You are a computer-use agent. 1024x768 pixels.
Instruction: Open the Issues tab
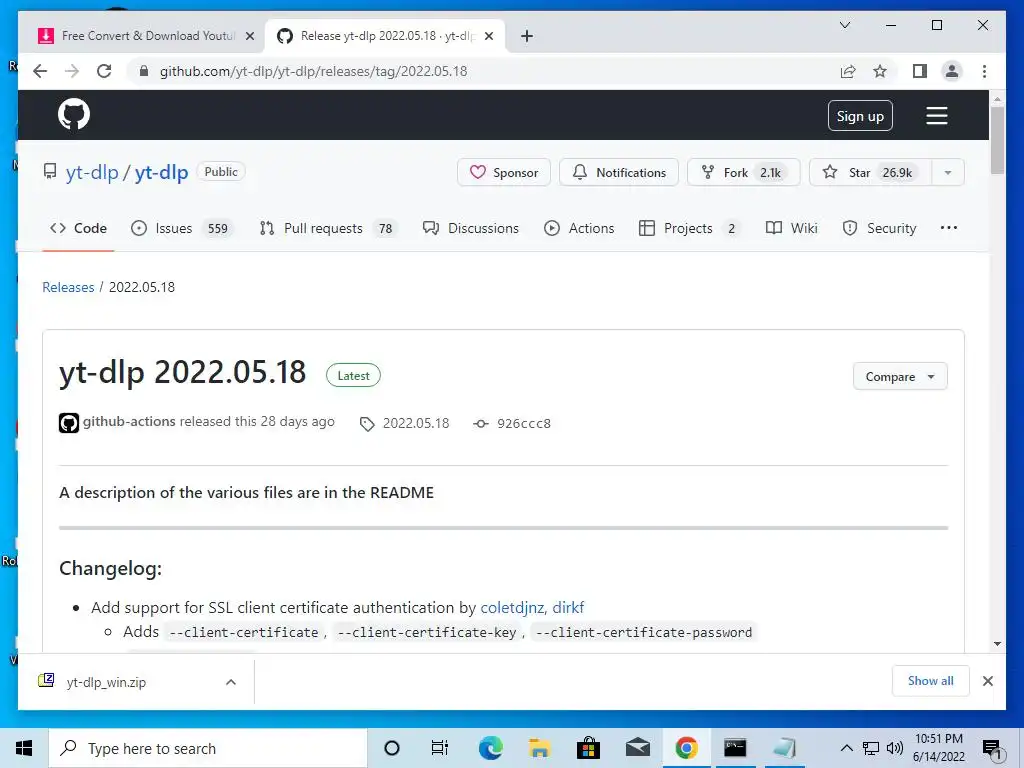click(182, 228)
